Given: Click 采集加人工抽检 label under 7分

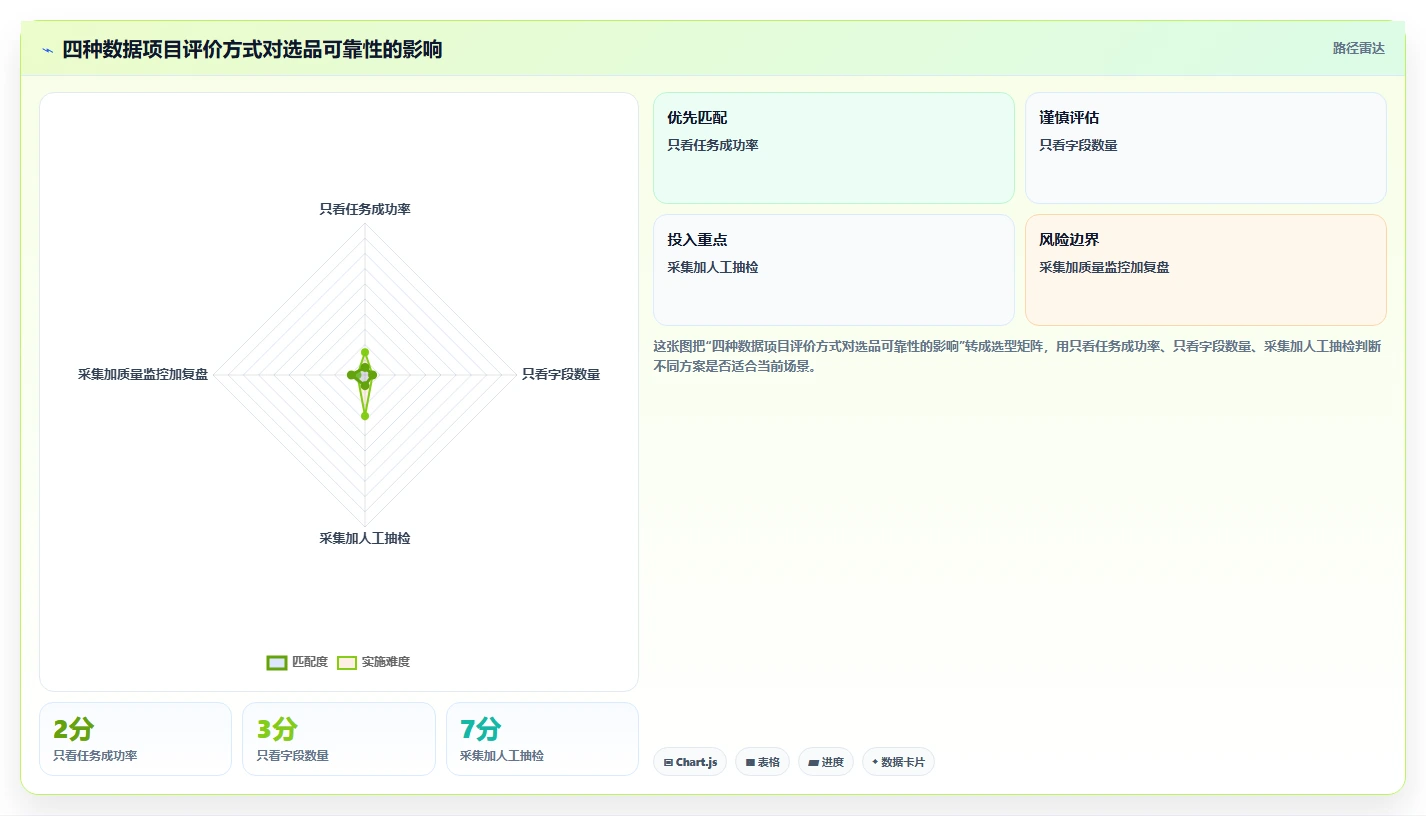Looking at the screenshot, I should click(502, 756).
